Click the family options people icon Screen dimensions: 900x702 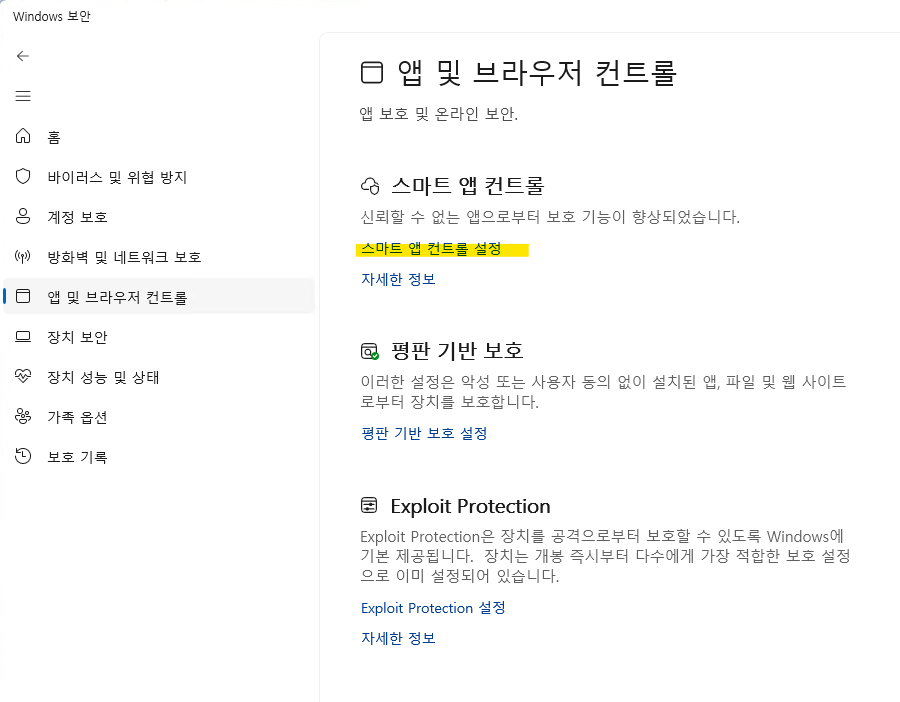coord(23,417)
